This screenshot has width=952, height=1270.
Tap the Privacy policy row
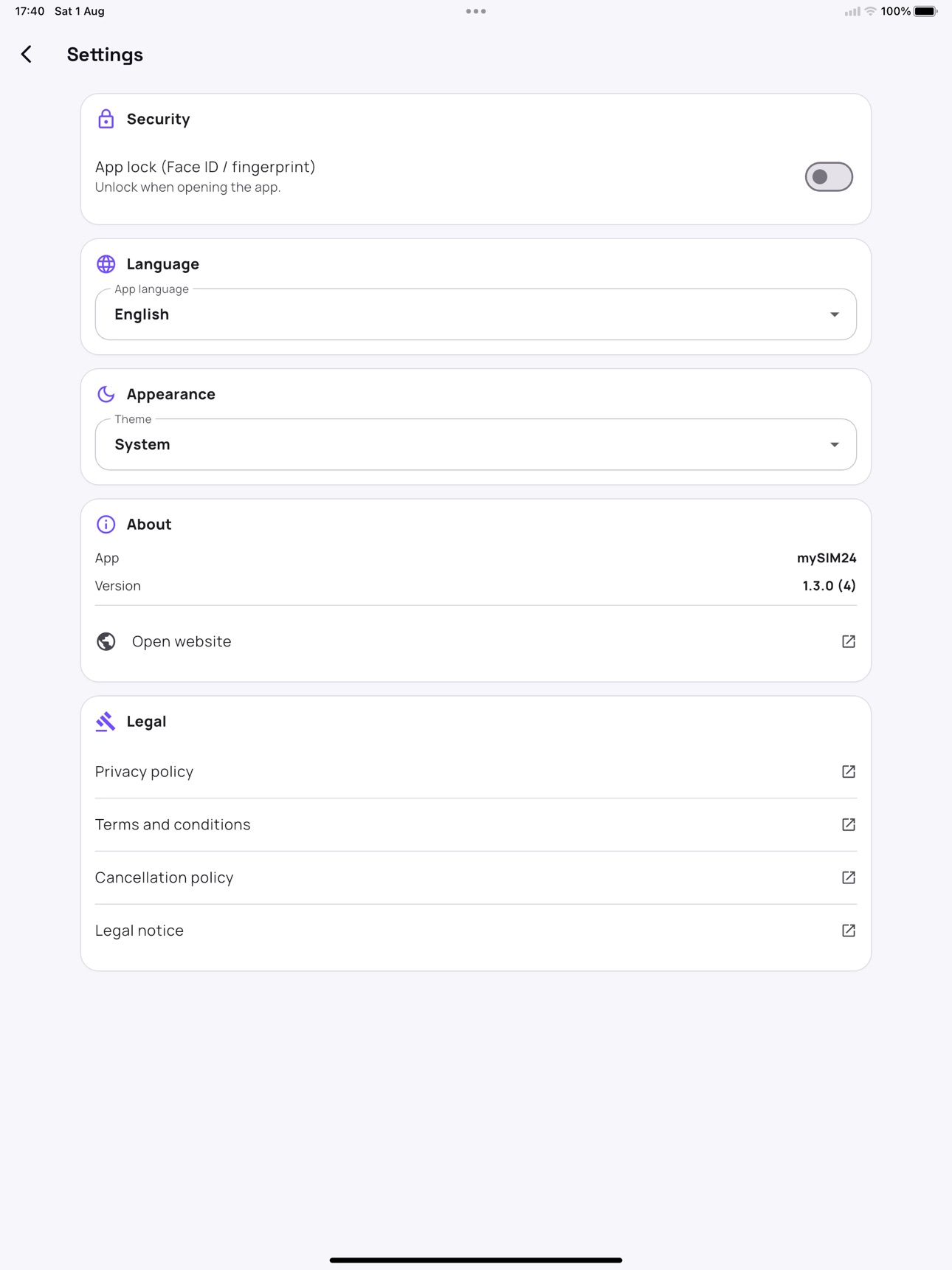[476, 771]
